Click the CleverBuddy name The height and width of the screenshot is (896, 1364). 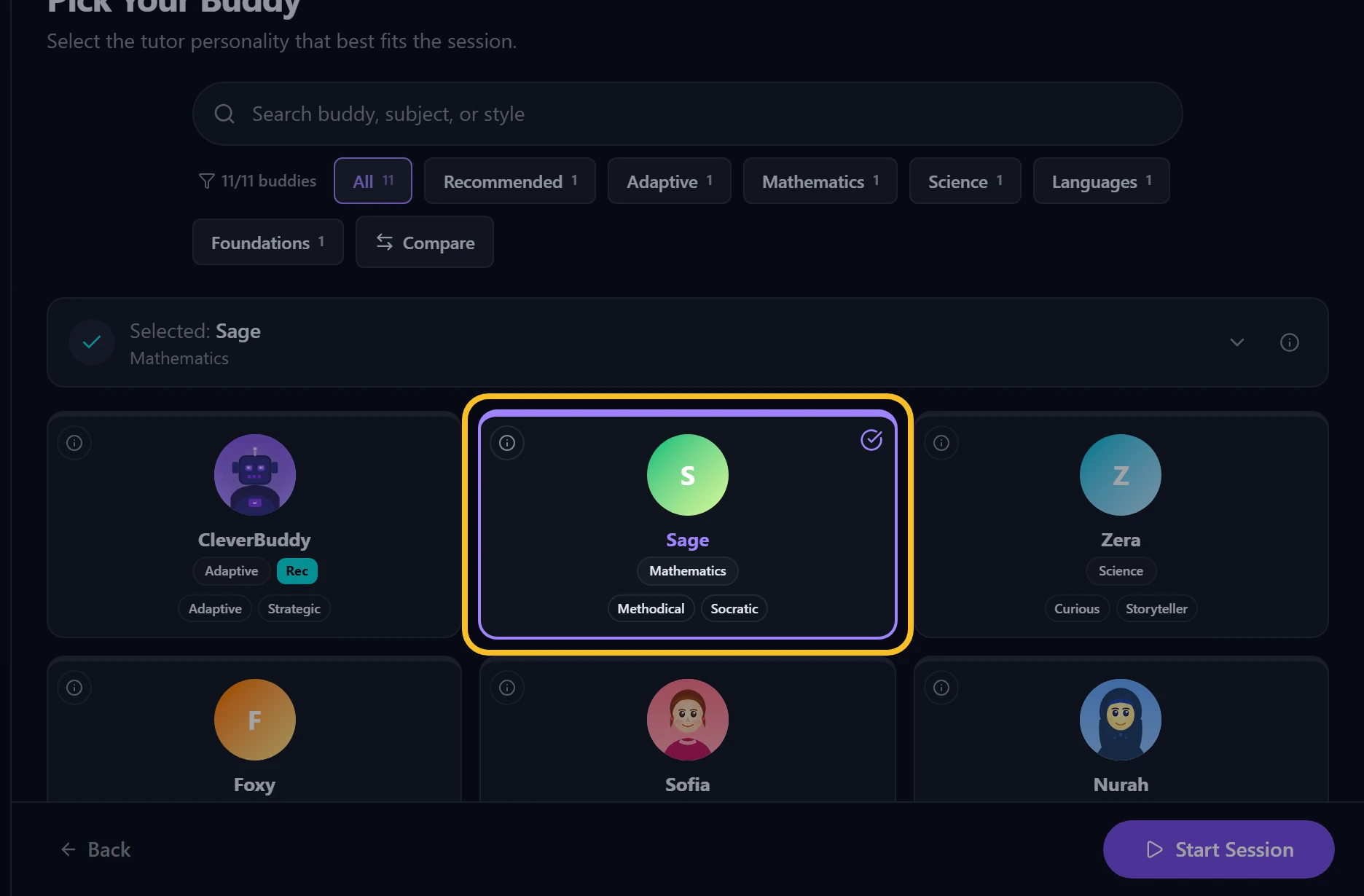[254, 540]
